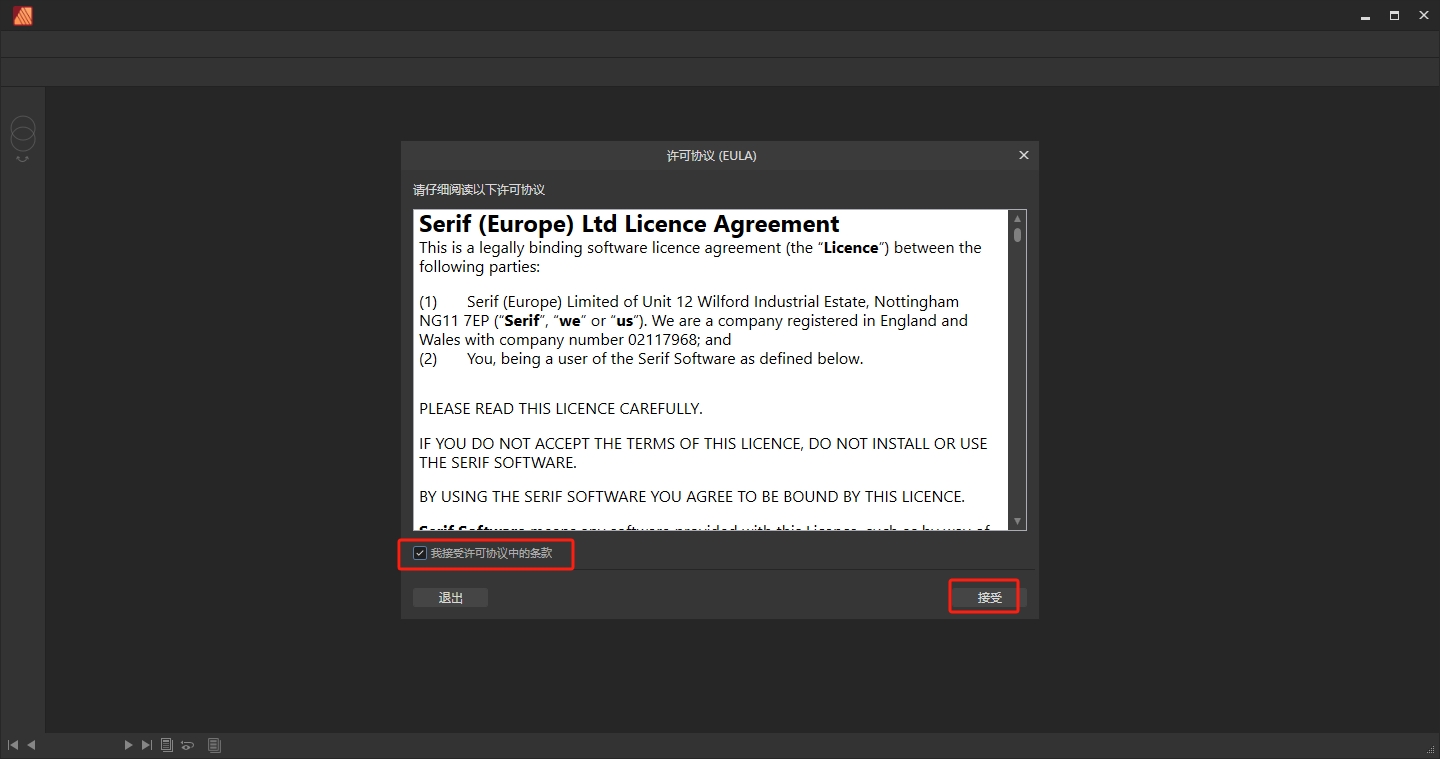Maximize the Affinity Publisher window
The height and width of the screenshot is (759, 1440).
coord(1394,15)
